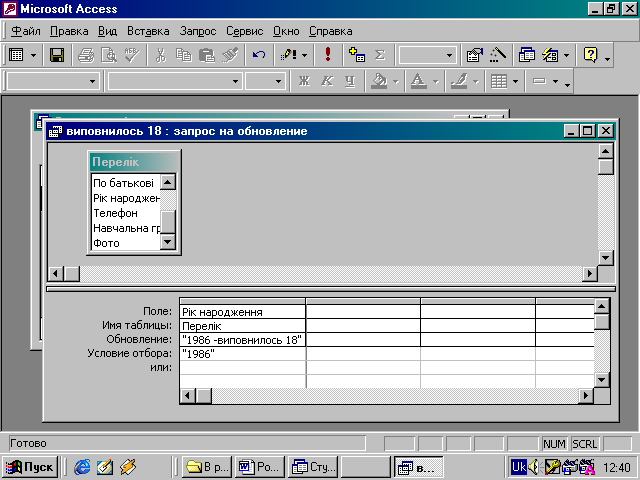The image size is (640, 480).
Task: Click the Format Painter brush icon
Action: pyautogui.click(x=230, y=55)
